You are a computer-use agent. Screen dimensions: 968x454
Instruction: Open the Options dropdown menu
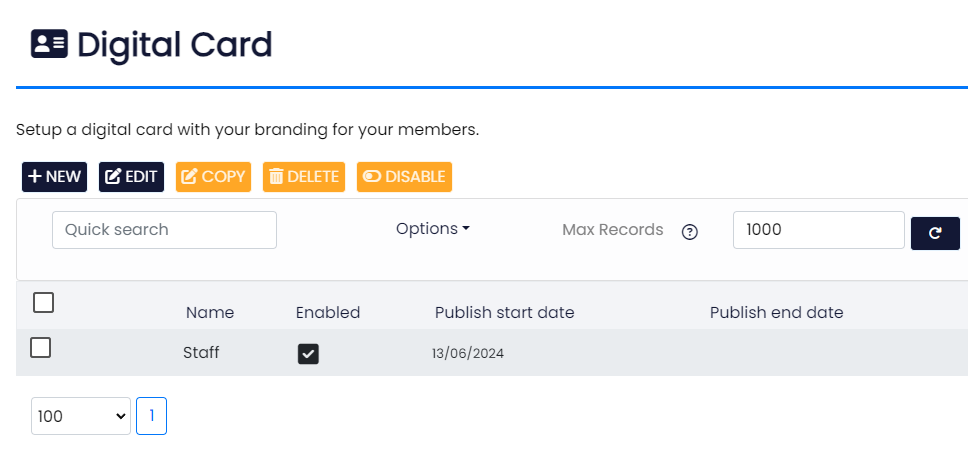coord(433,229)
